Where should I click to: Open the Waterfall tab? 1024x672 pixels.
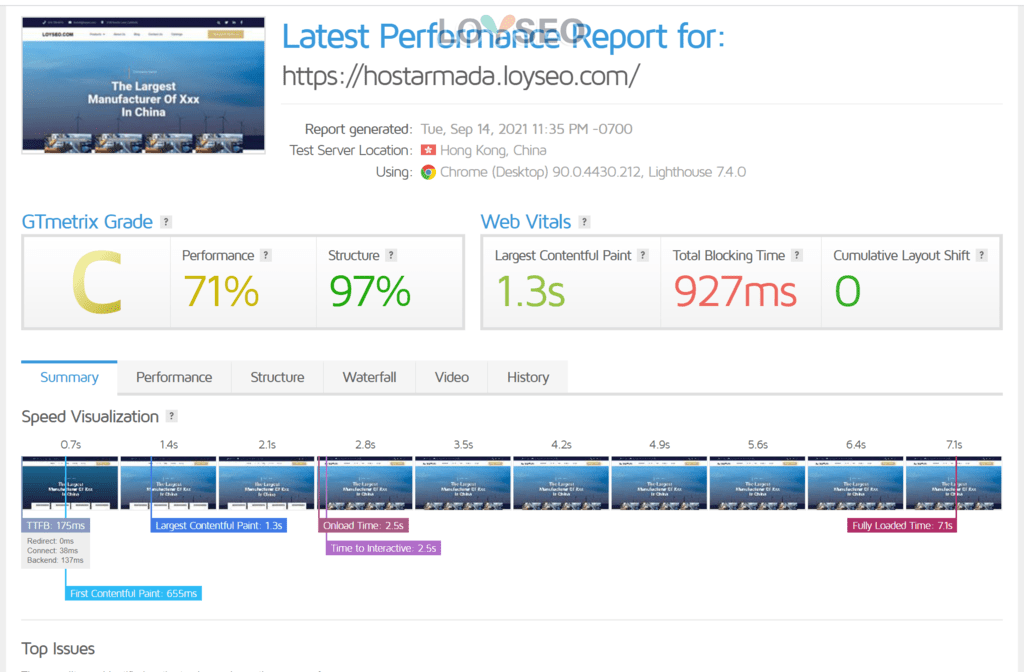370,377
